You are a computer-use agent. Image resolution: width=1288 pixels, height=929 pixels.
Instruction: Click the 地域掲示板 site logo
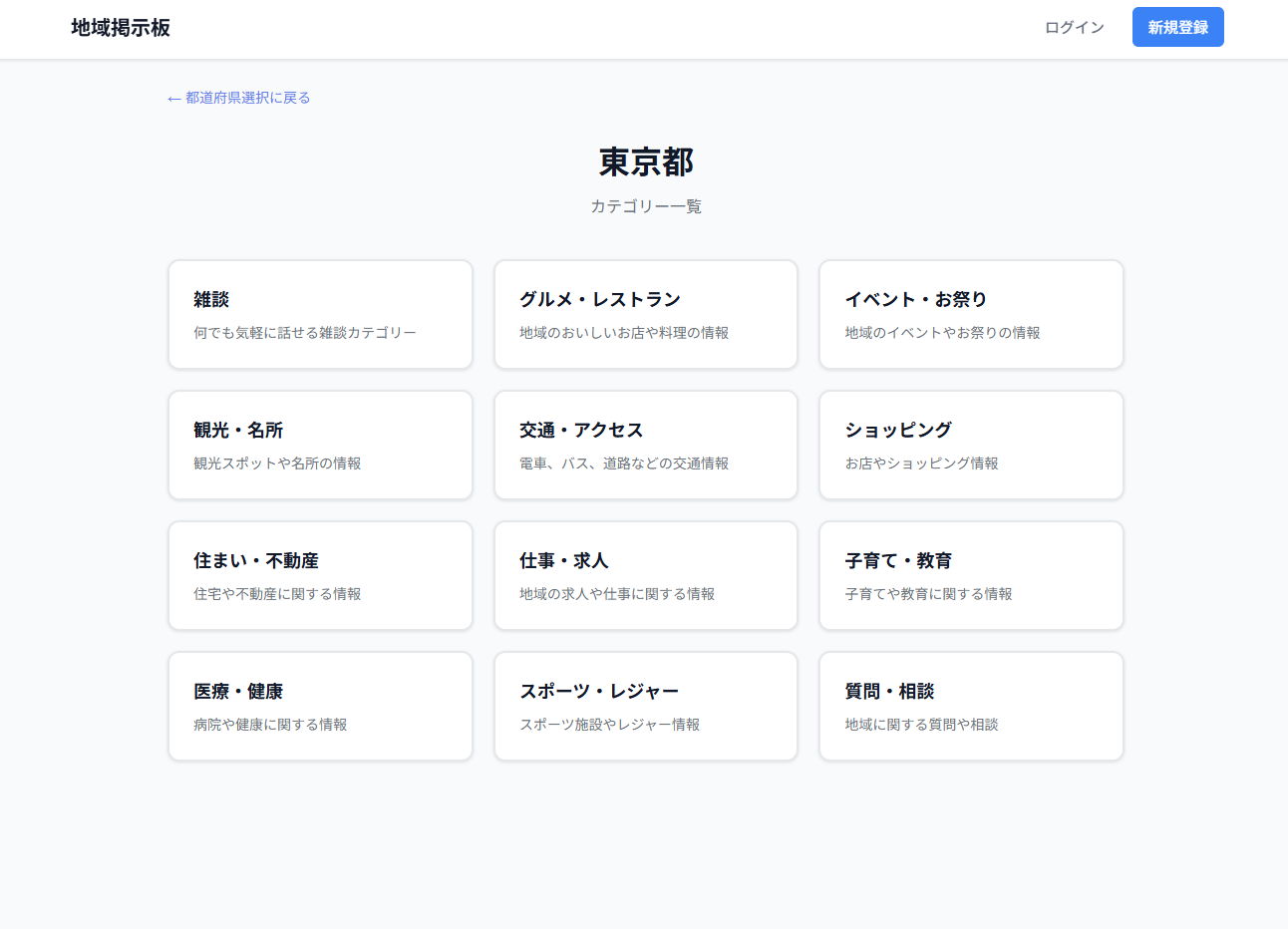tap(120, 28)
